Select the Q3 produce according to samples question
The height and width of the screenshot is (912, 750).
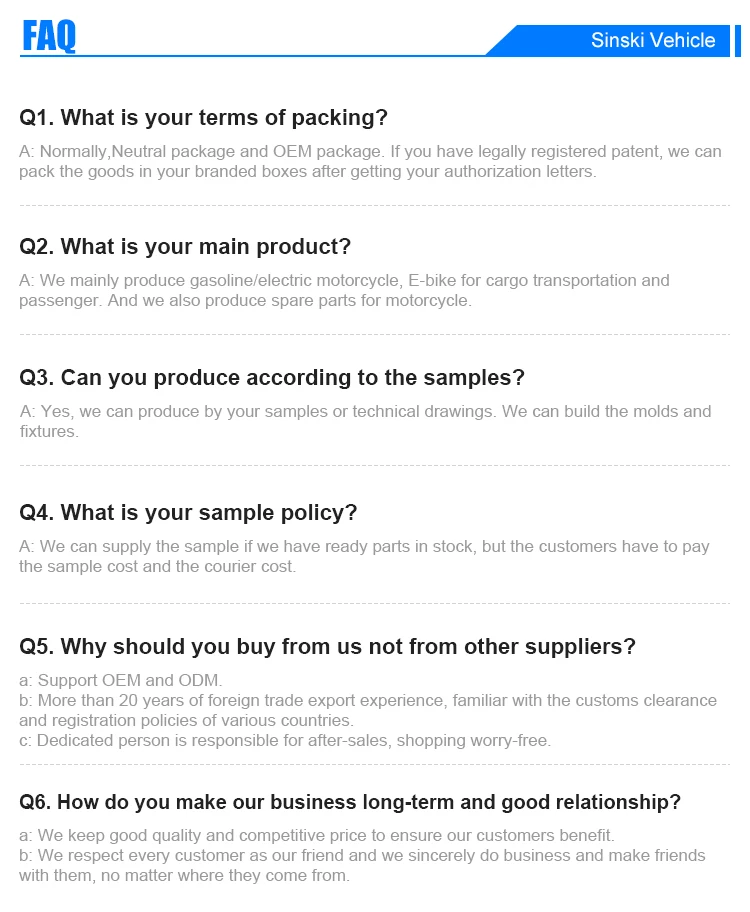pyautogui.click(x=272, y=378)
